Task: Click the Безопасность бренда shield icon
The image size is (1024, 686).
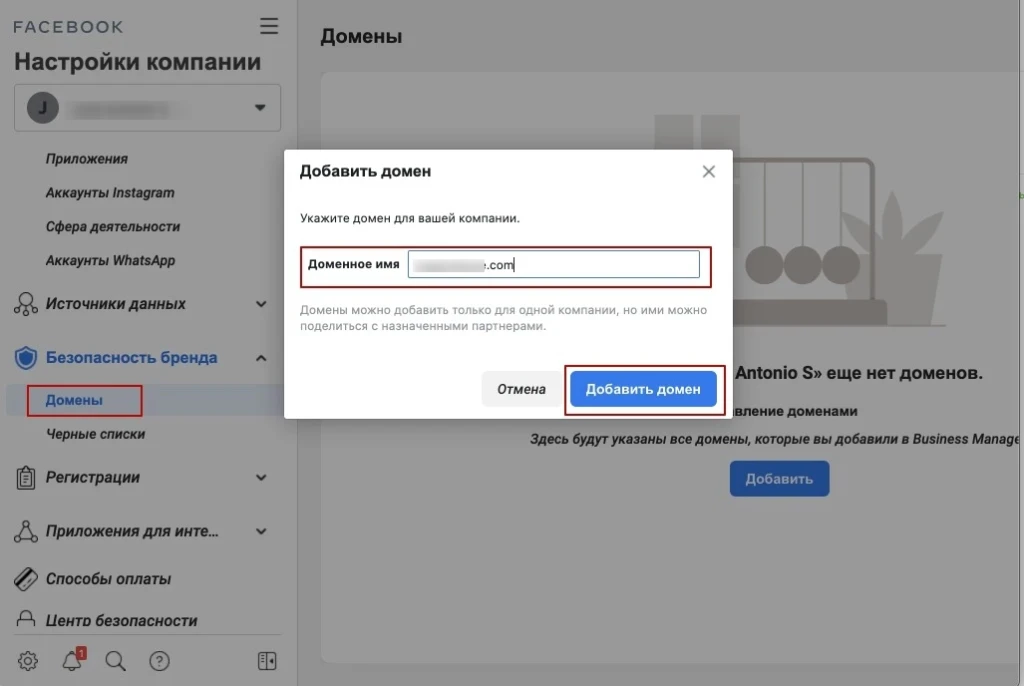Action: pos(26,357)
